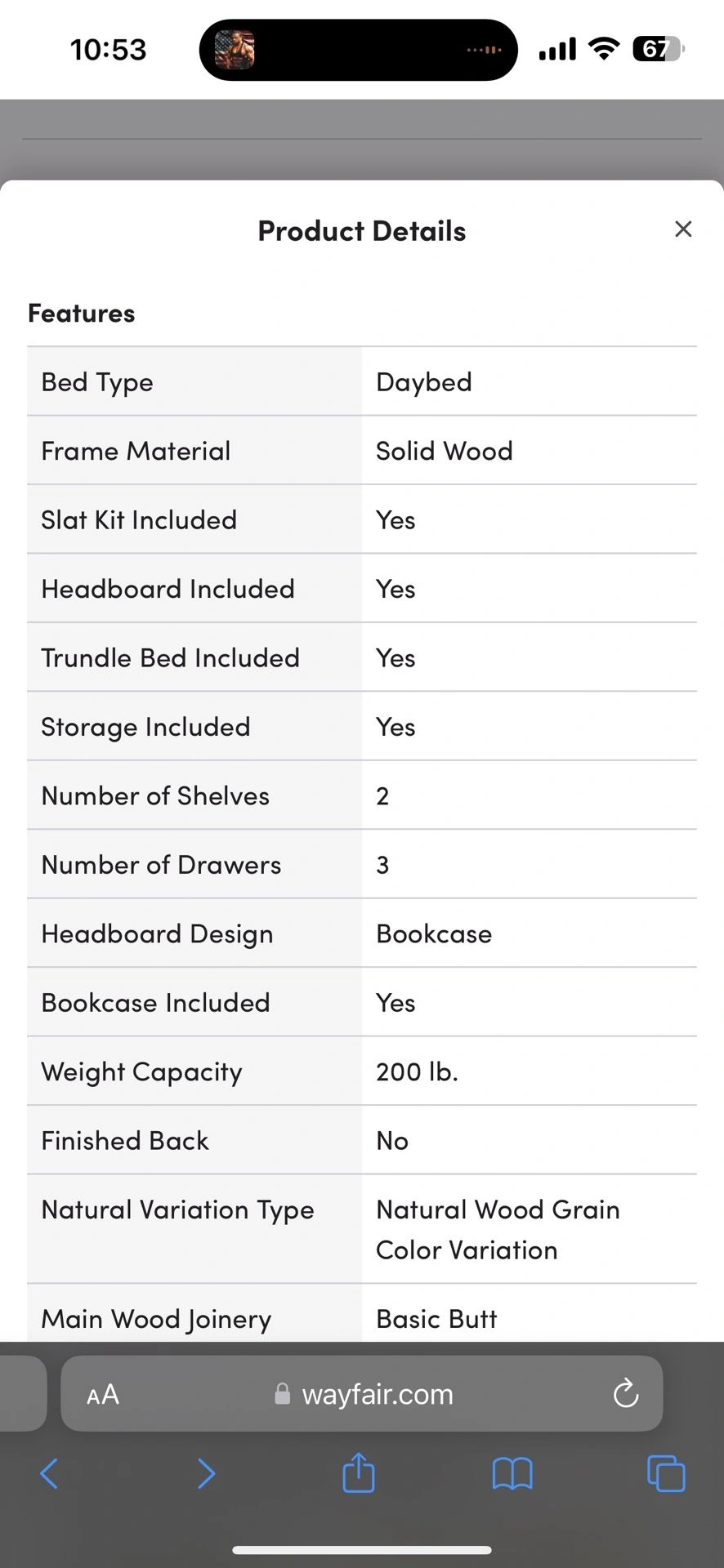Tap the Features section heading

click(81, 313)
